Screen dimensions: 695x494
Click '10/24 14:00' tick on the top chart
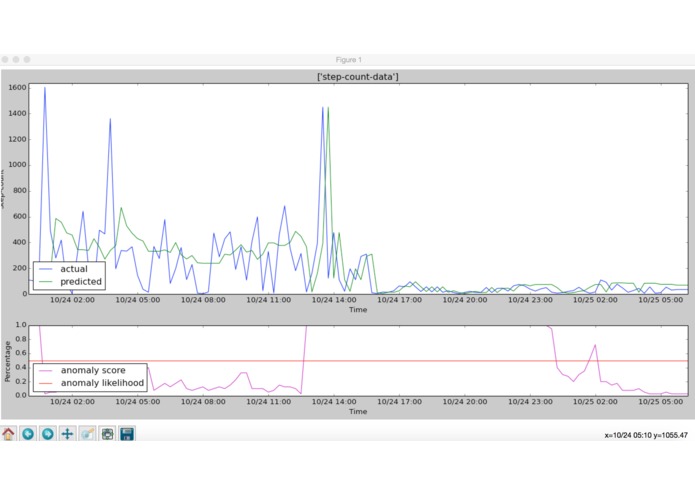tap(334, 300)
